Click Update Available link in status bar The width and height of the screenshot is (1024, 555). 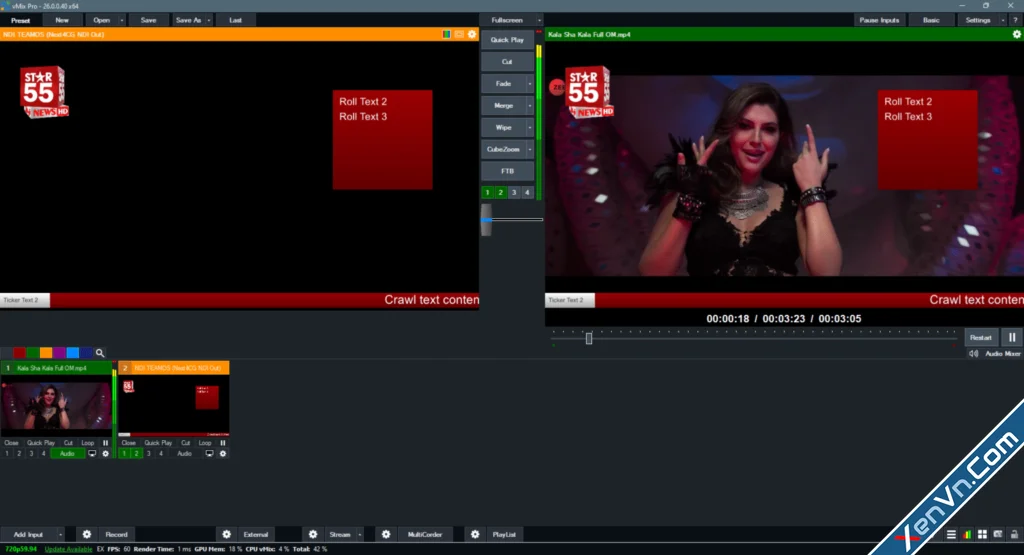click(x=68, y=549)
